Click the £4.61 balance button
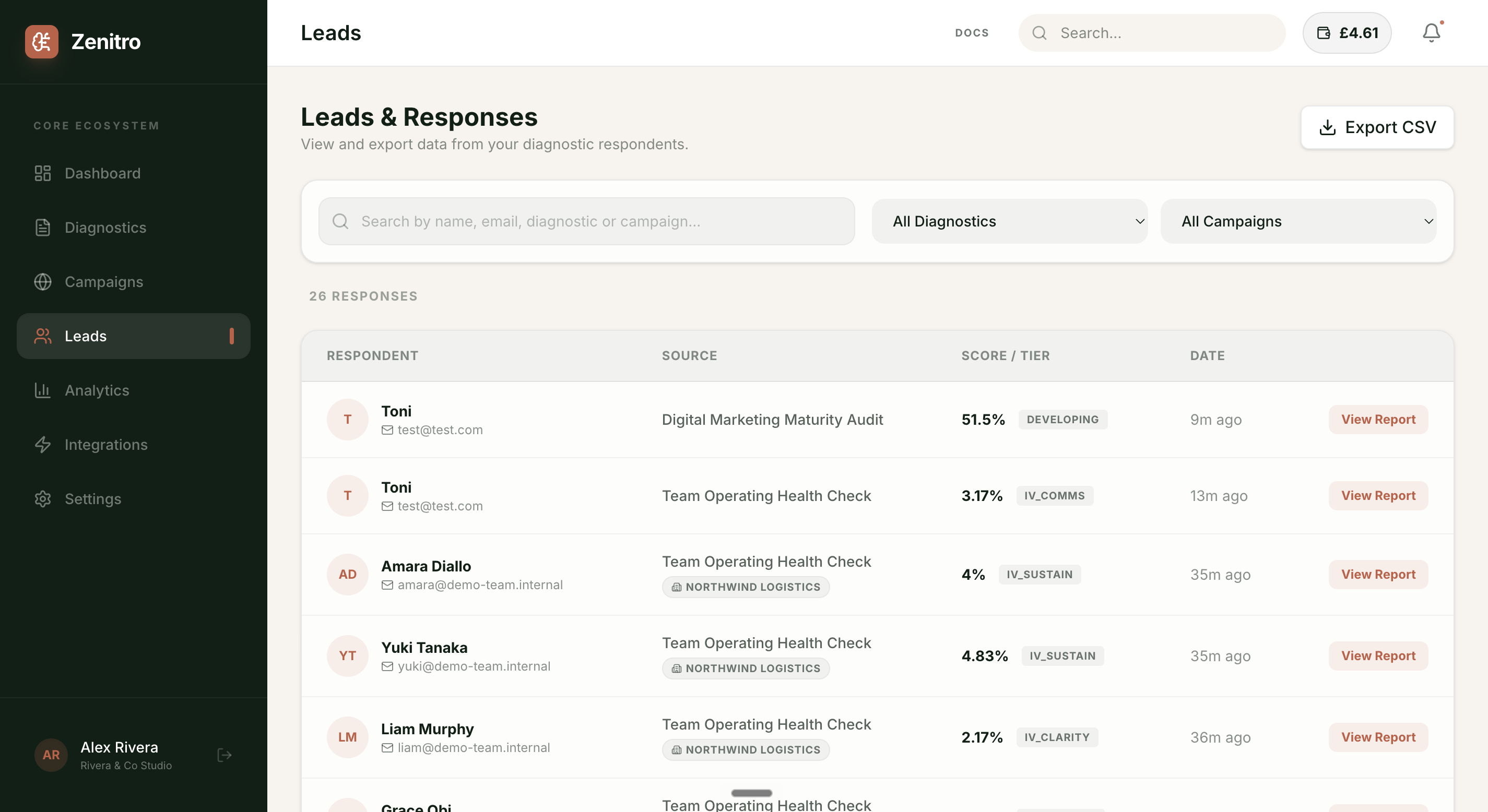 [x=1347, y=33]
